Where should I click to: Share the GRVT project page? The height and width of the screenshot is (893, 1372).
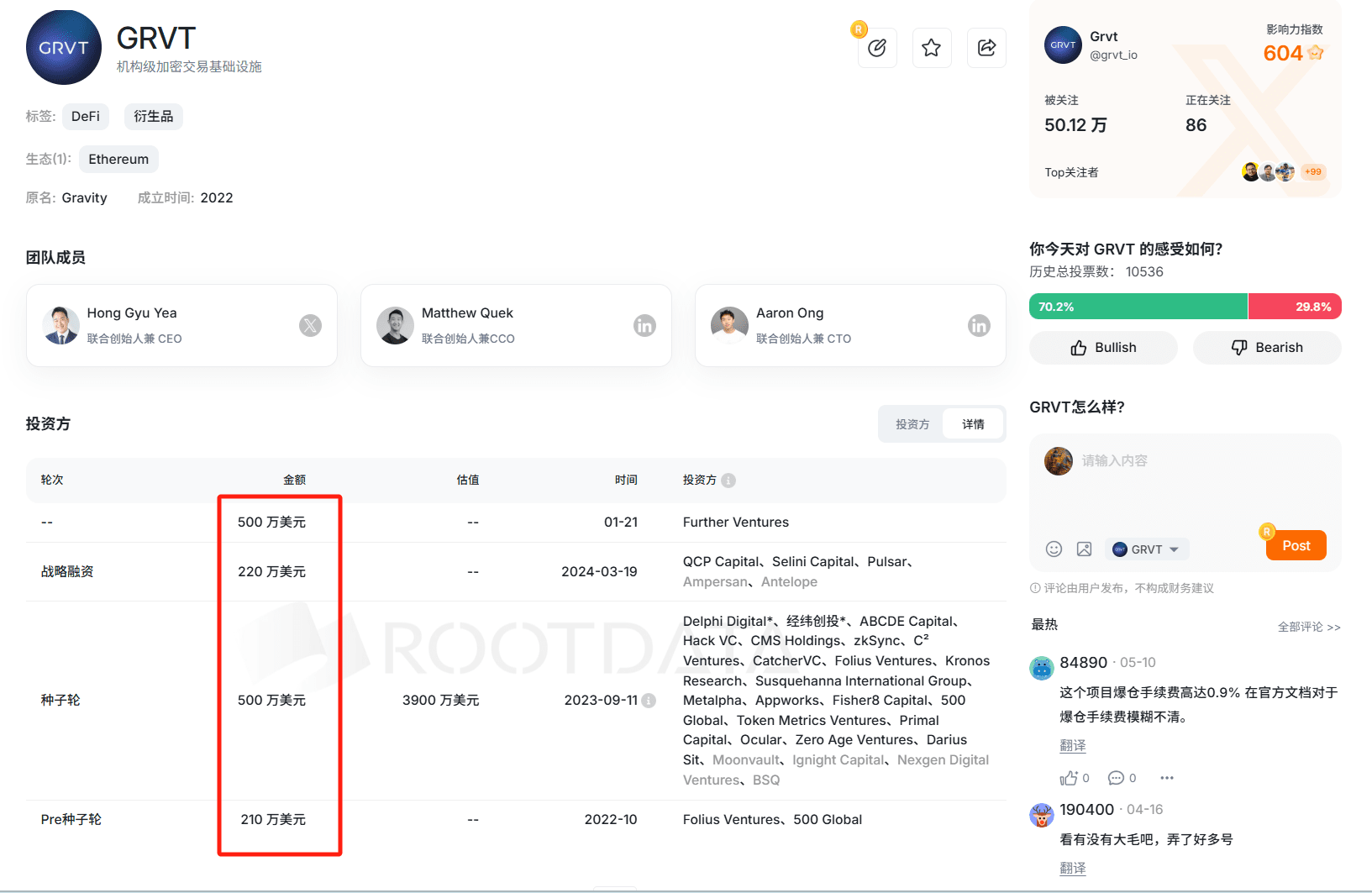click(986, 48)
